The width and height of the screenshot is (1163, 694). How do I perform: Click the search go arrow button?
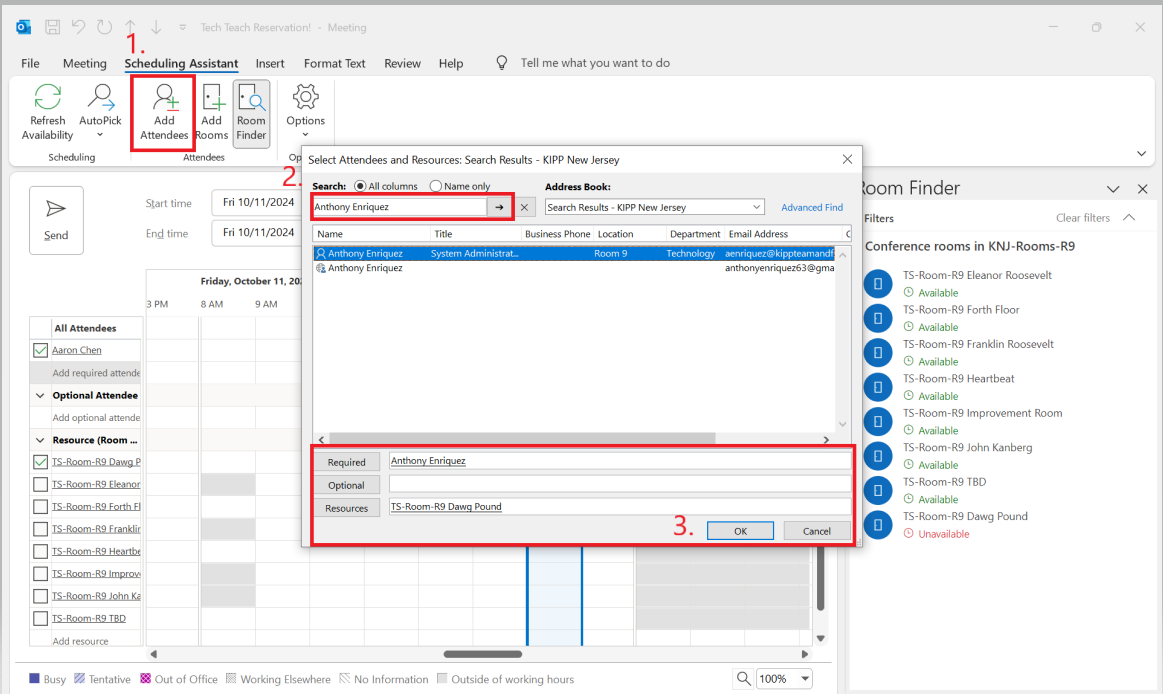pos(500,207)
